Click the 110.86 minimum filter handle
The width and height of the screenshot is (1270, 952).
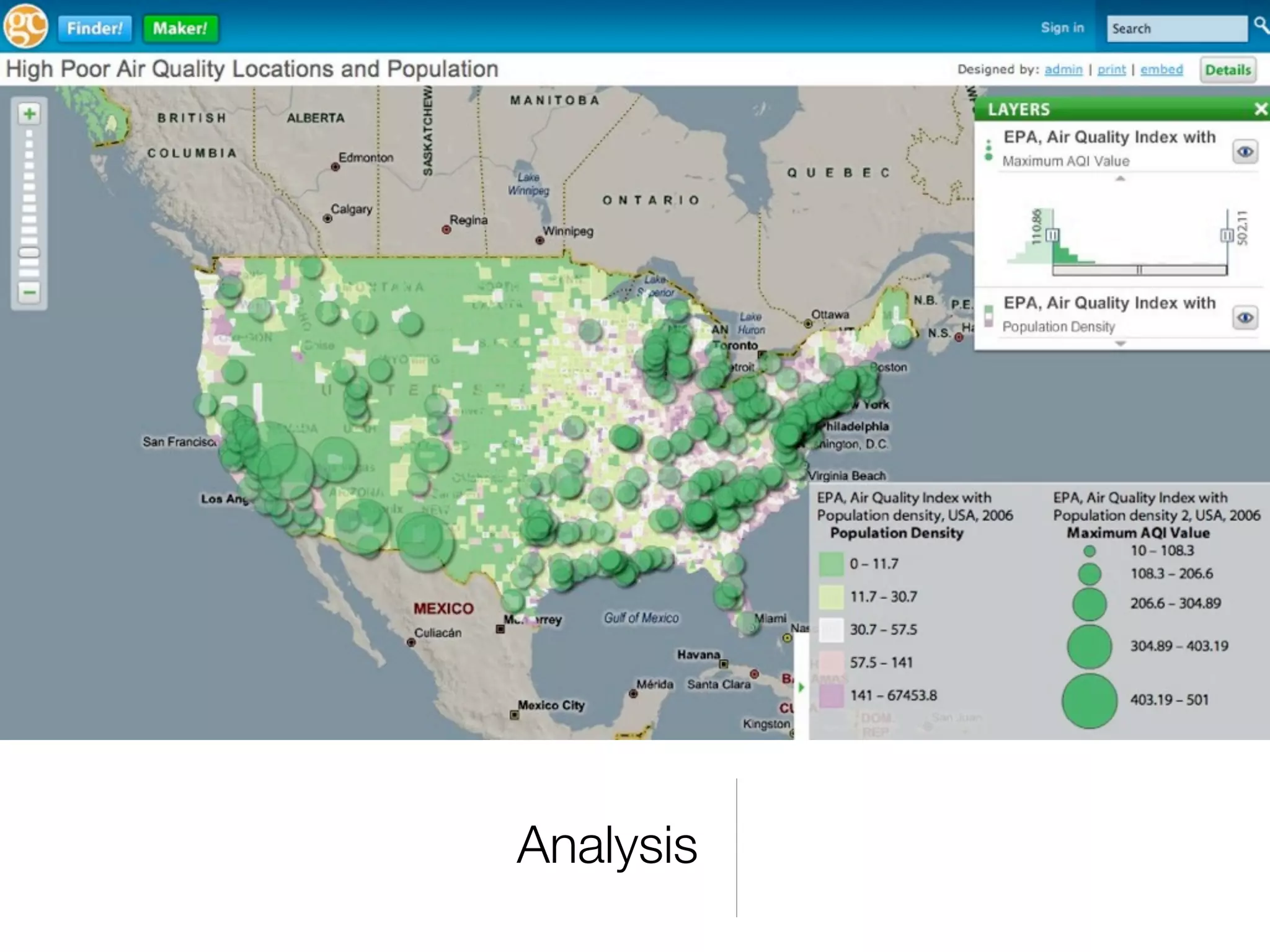[1052, 236]
